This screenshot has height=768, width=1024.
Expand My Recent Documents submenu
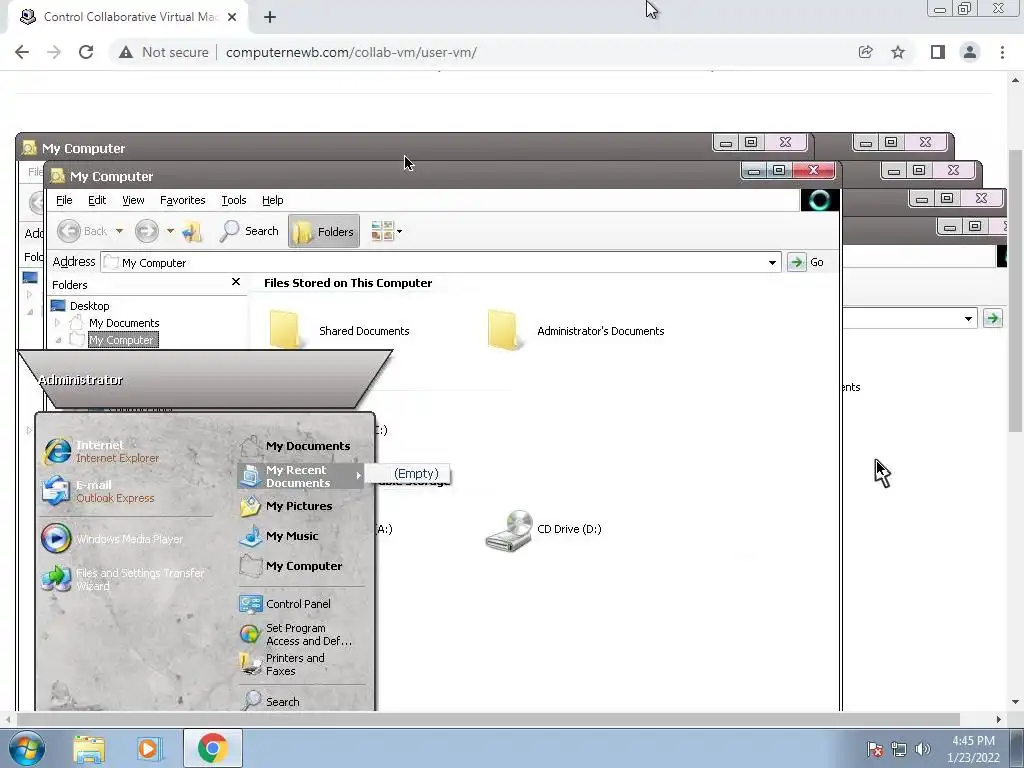(x=300, y=476)
